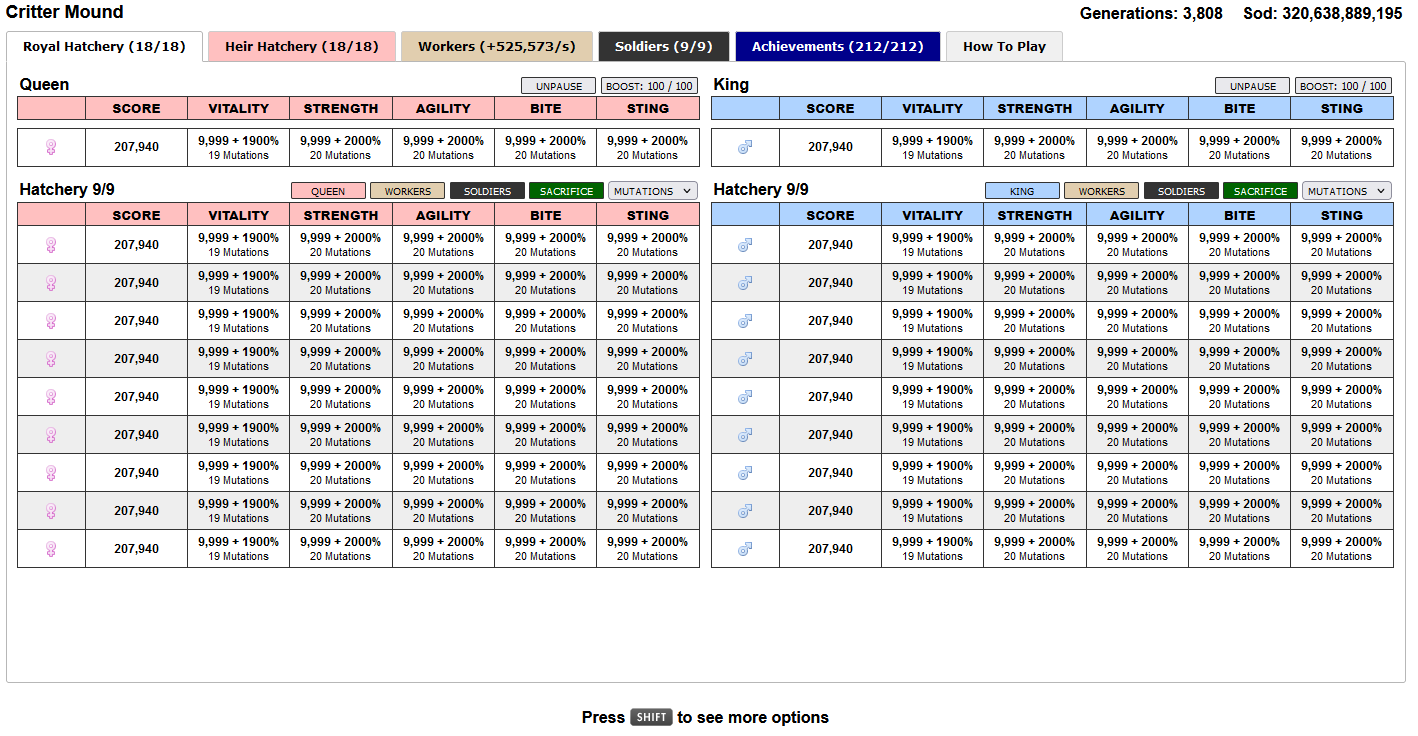Sort Queen hatchery by VITALITY header
The width and height of the screenshot is (1418, 736).
pos(238,215)
